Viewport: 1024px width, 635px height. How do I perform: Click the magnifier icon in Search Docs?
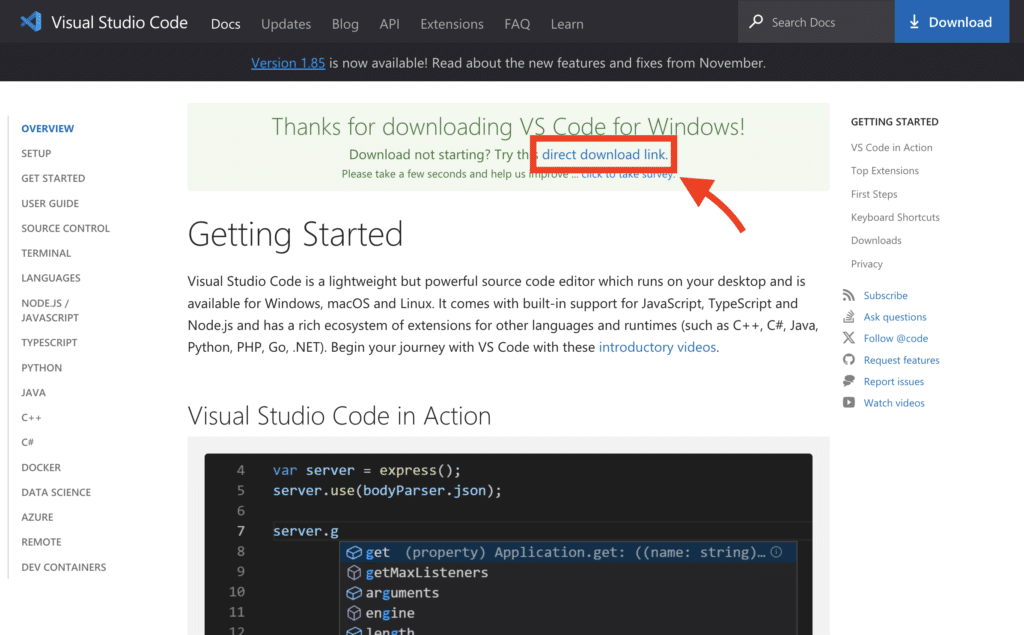point(756,21)
